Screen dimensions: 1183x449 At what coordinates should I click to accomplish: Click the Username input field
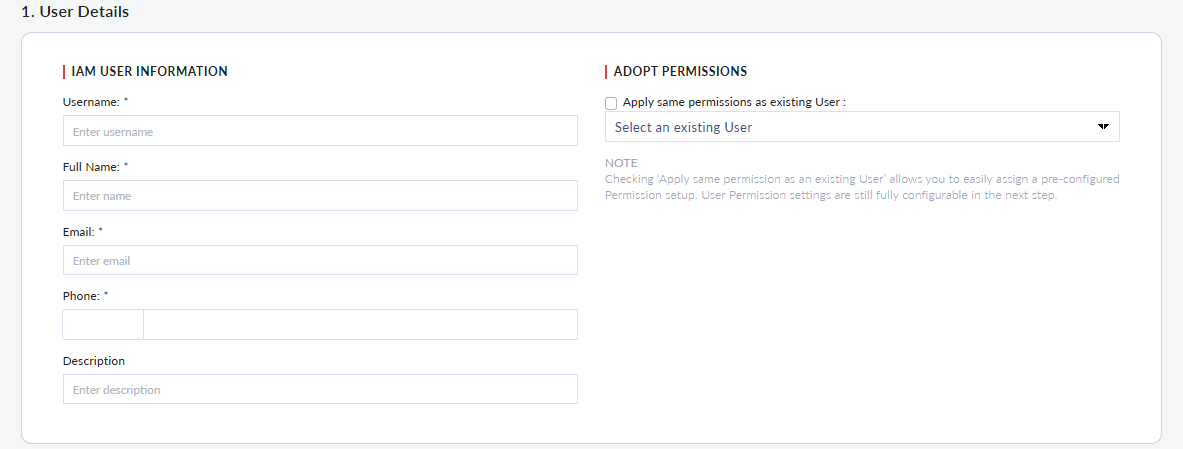[x=320, y=131]
